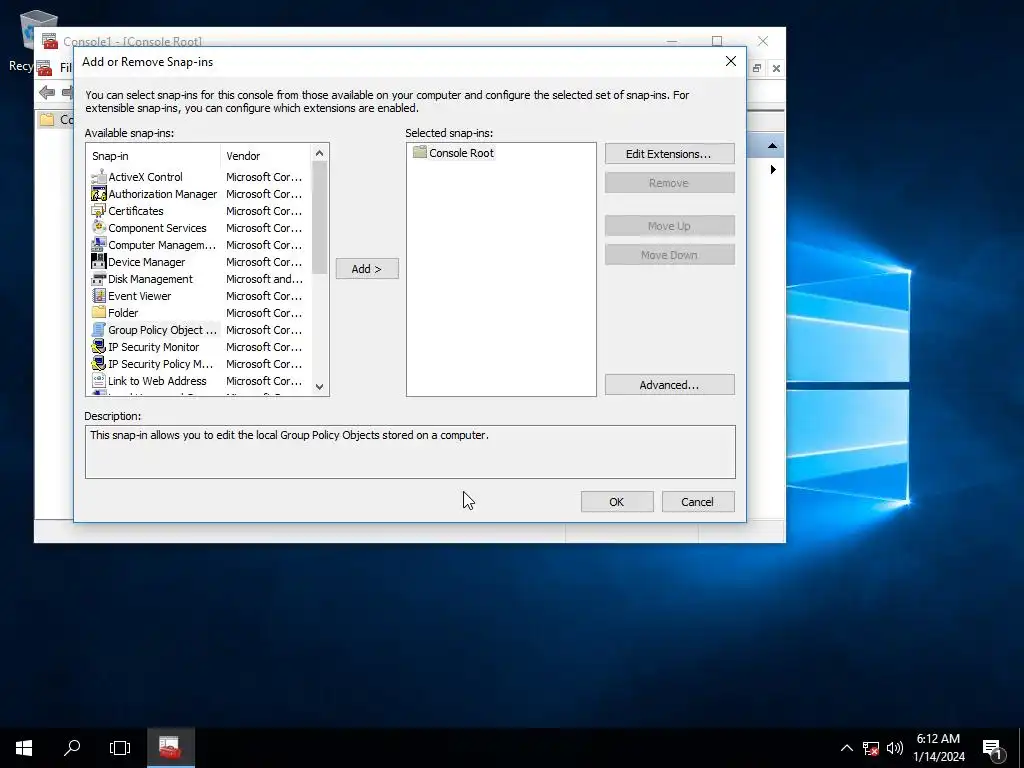Open the Action Center notifications icon
The width and height of the screenshot is (1024, 768).
click(x=993, y=749)
